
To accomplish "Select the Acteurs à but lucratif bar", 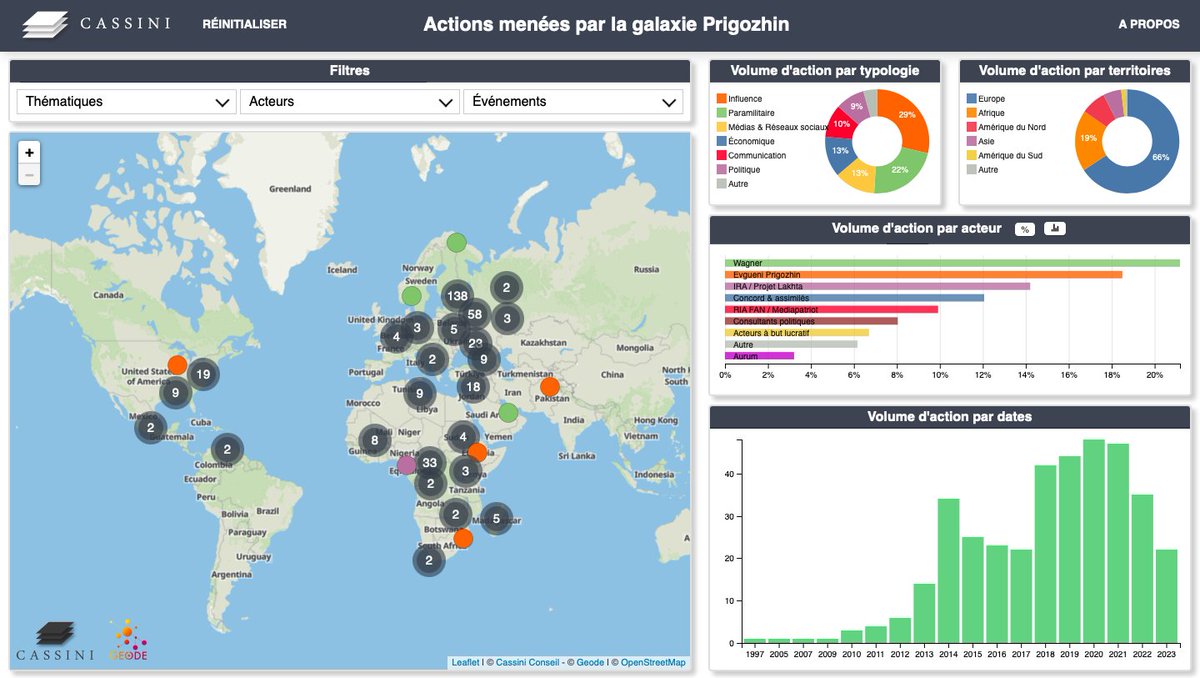I will (797, 333).
